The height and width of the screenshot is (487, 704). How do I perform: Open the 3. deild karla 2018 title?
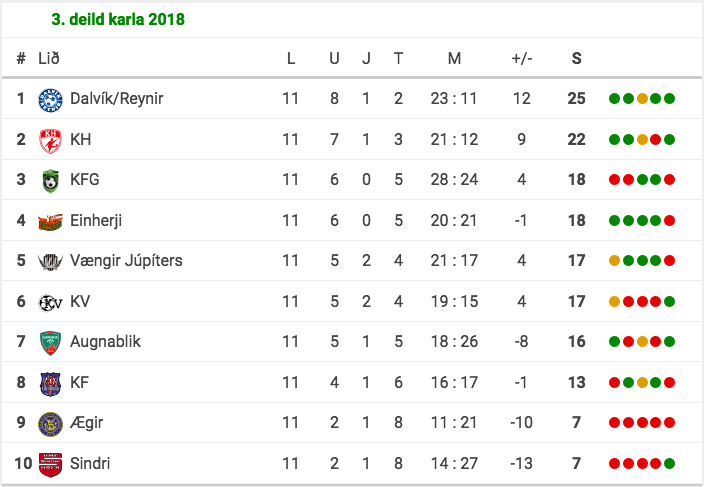click(118, 20)
